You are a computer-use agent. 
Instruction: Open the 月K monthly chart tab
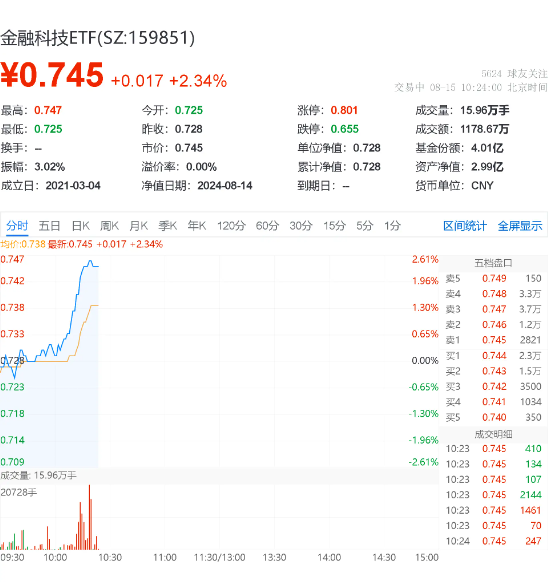point(139,226)
